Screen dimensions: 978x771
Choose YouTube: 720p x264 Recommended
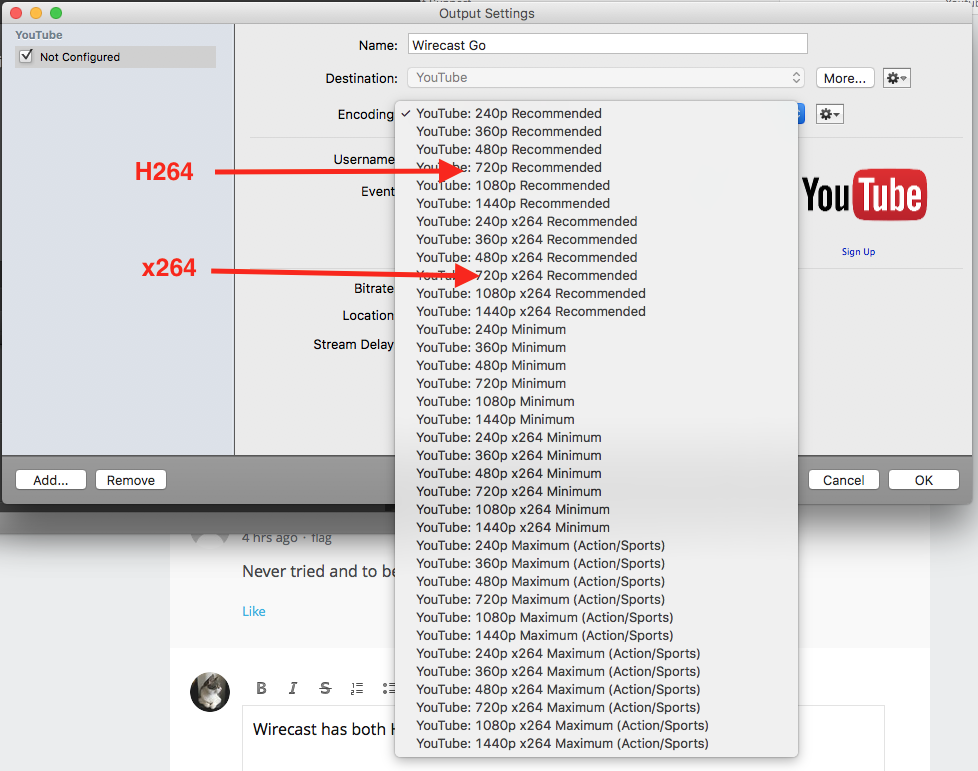tap(596, 276)
